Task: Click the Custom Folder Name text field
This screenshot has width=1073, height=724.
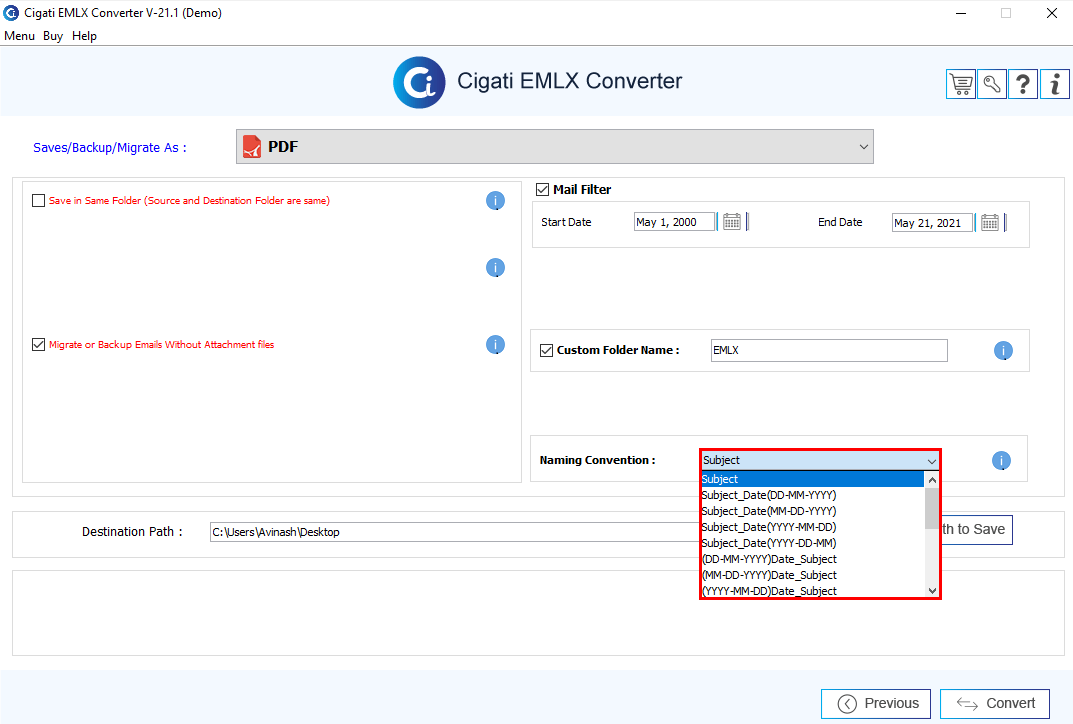Action: pyautogui.click(x=829, y=350)
